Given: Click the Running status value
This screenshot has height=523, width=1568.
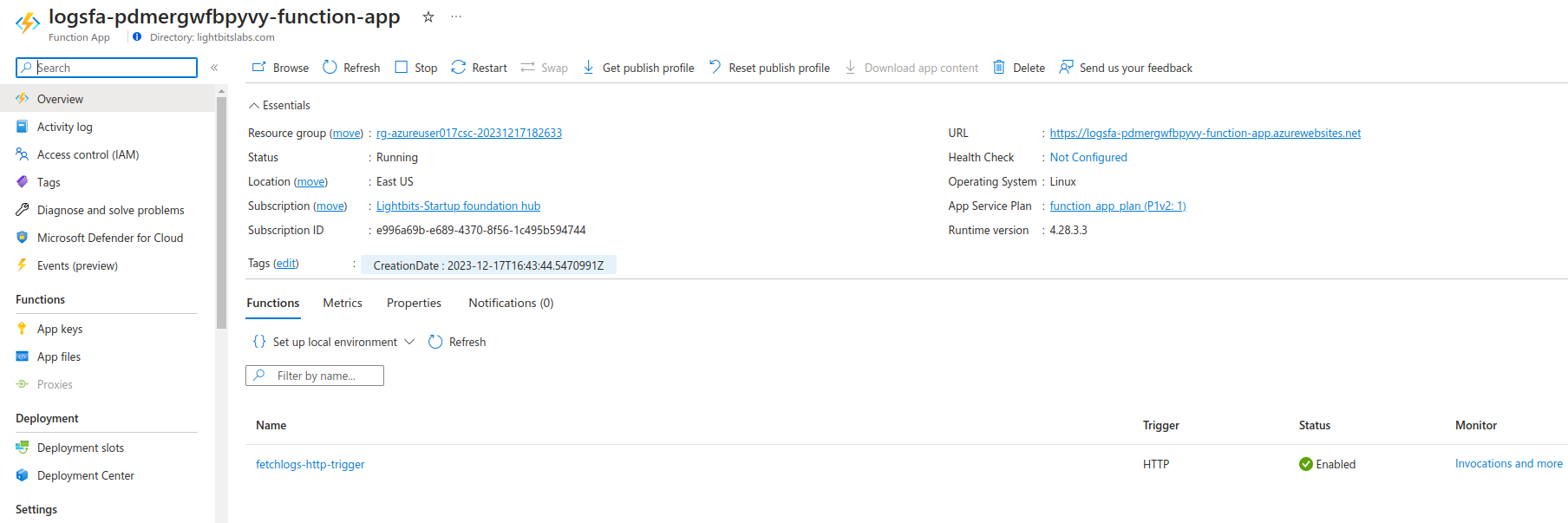Looking at the screenshot, I should click(397, 157).
